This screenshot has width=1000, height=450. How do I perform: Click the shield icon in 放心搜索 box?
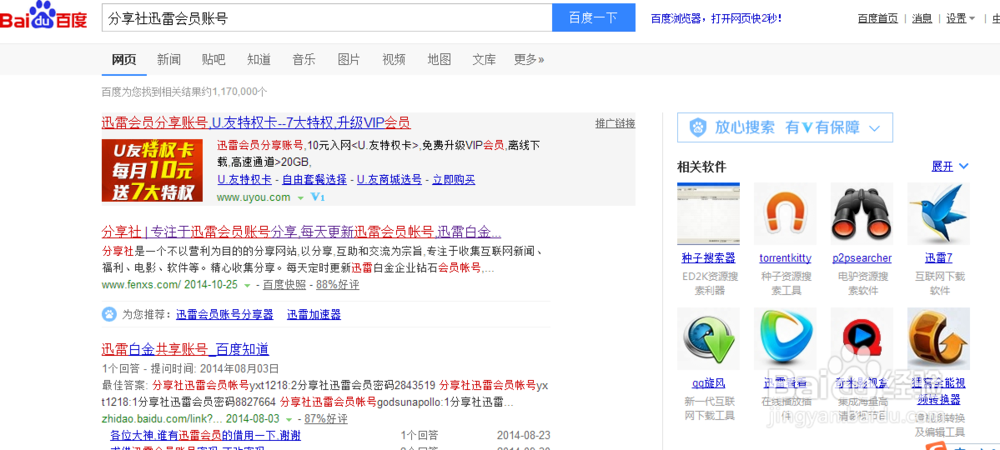pyautogui.click(x=698, y=127)
